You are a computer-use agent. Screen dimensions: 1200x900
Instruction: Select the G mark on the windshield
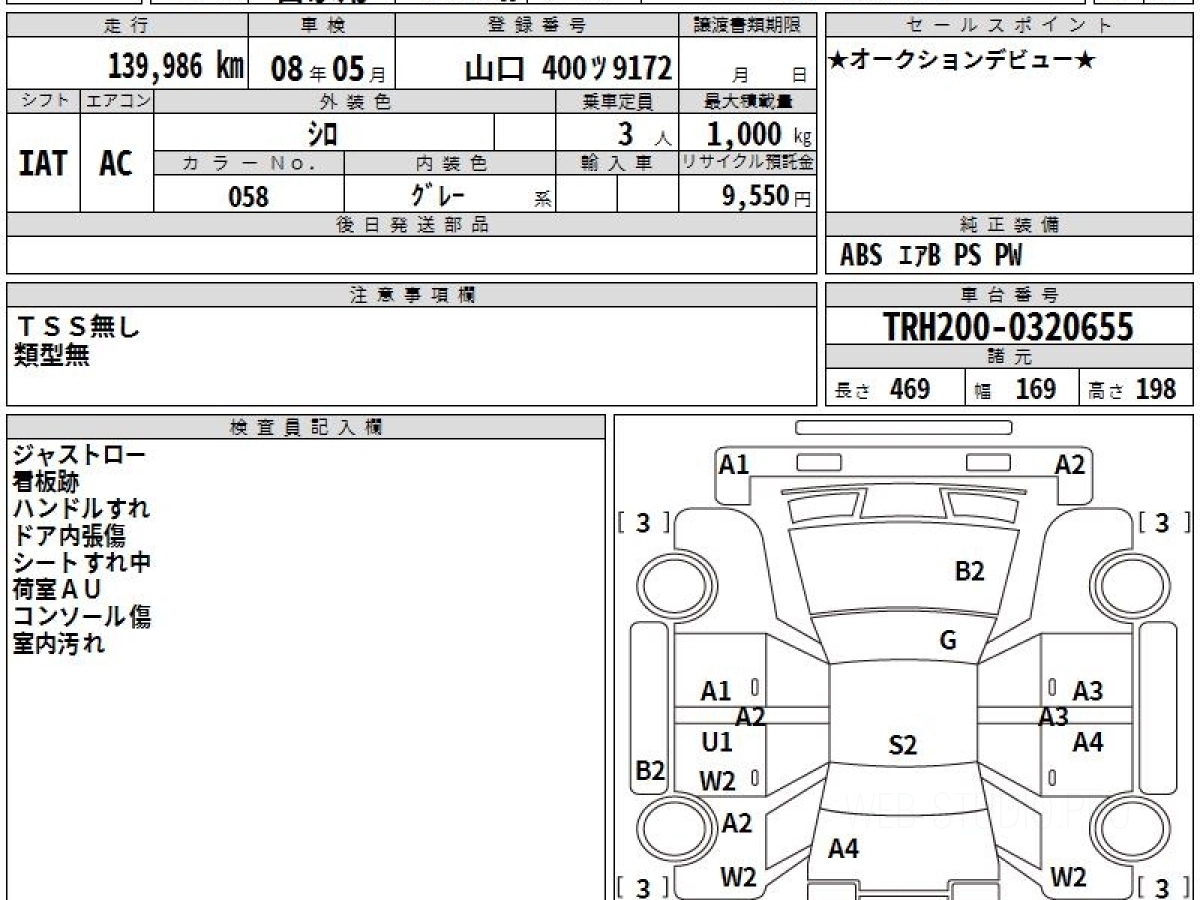point(948,641)
